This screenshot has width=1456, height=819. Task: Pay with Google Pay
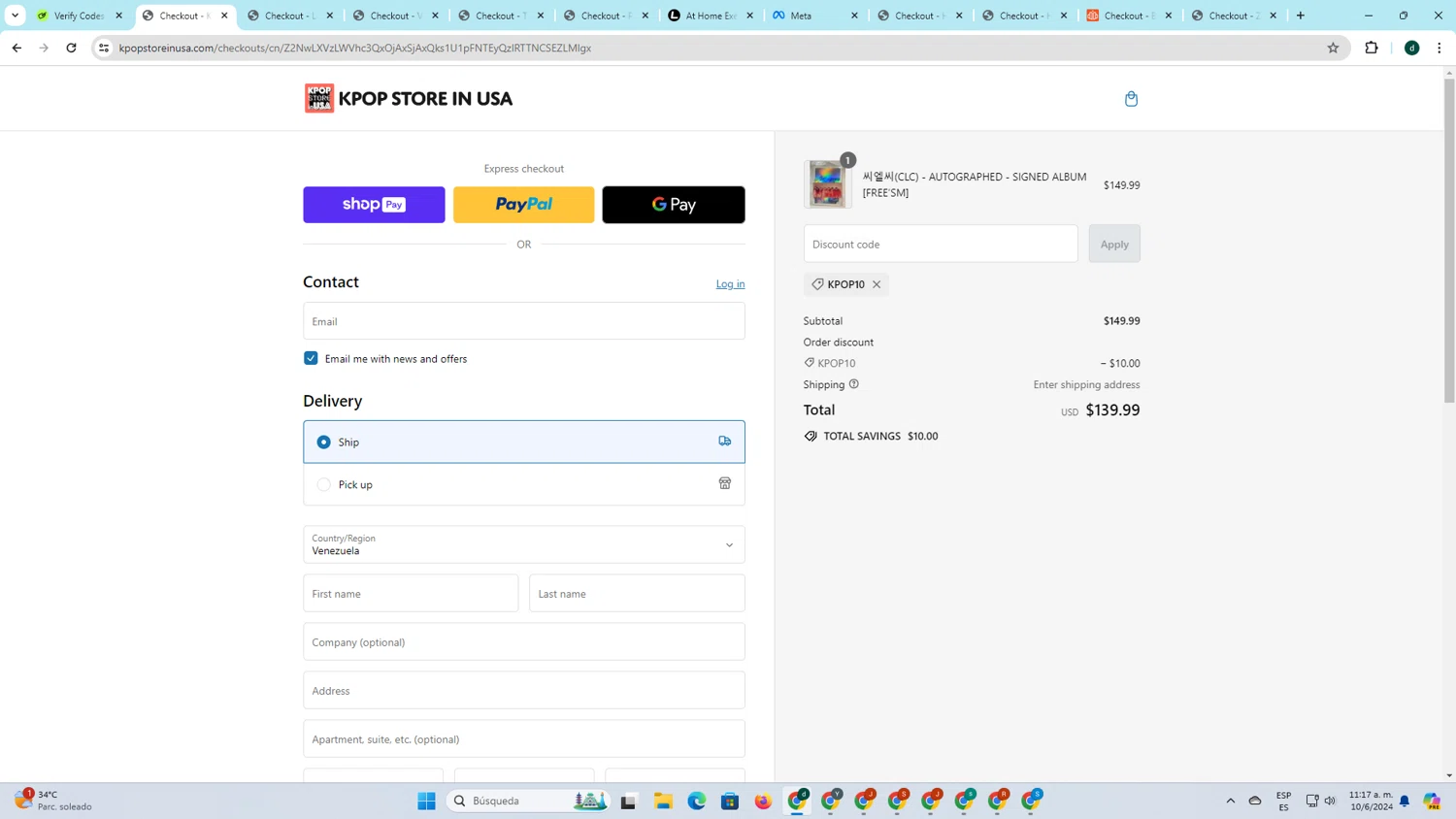tap(674, 205)
